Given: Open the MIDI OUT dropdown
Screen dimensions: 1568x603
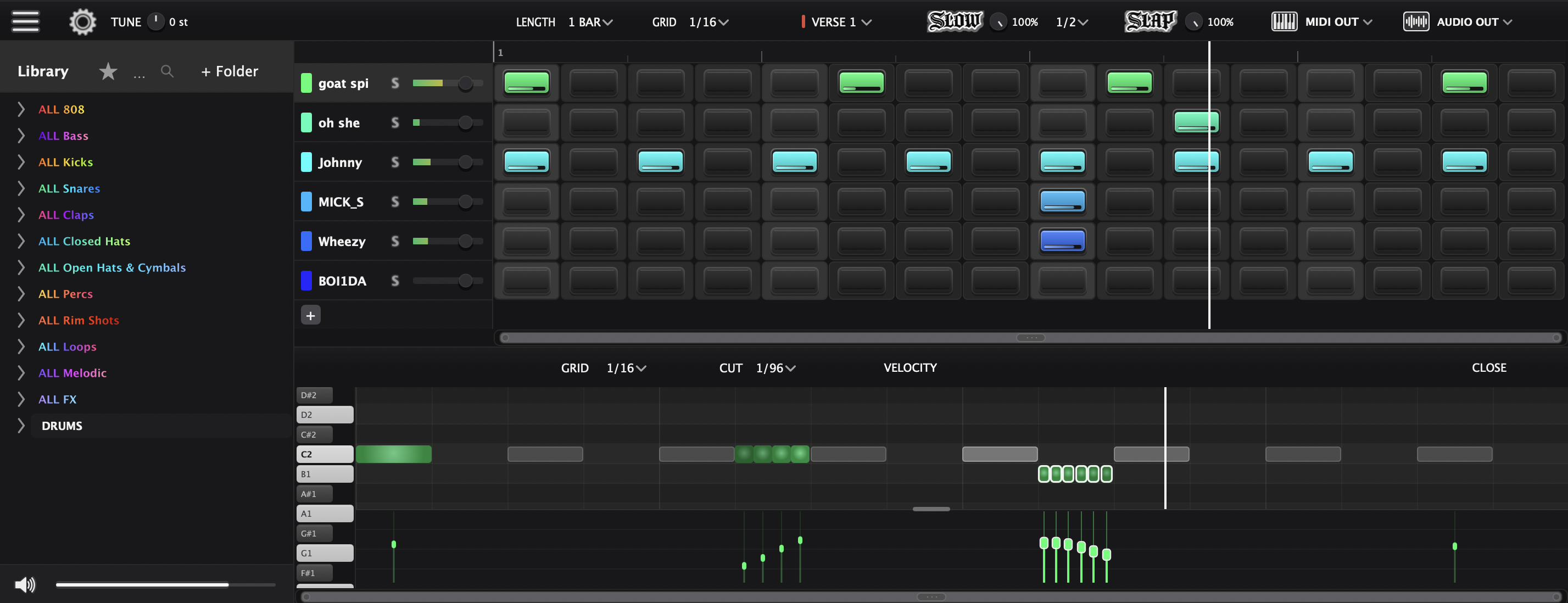Looking at the screenshot, I should coord(1338,22).
